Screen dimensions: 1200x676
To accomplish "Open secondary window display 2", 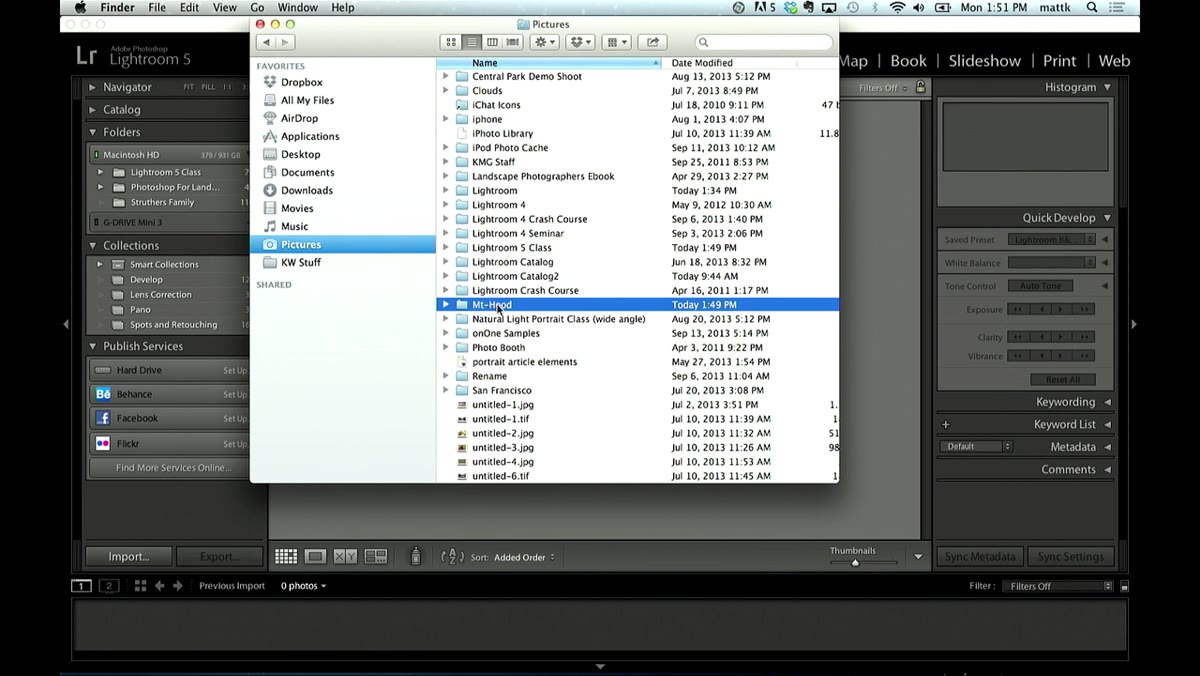I will (x=108, y=586).
